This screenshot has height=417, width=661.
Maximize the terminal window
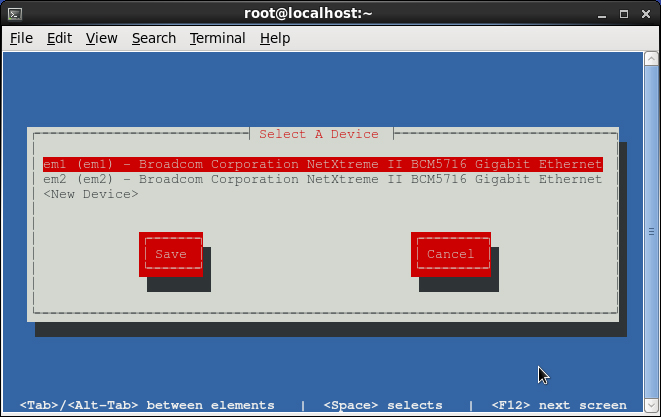[x=624, y=14]
